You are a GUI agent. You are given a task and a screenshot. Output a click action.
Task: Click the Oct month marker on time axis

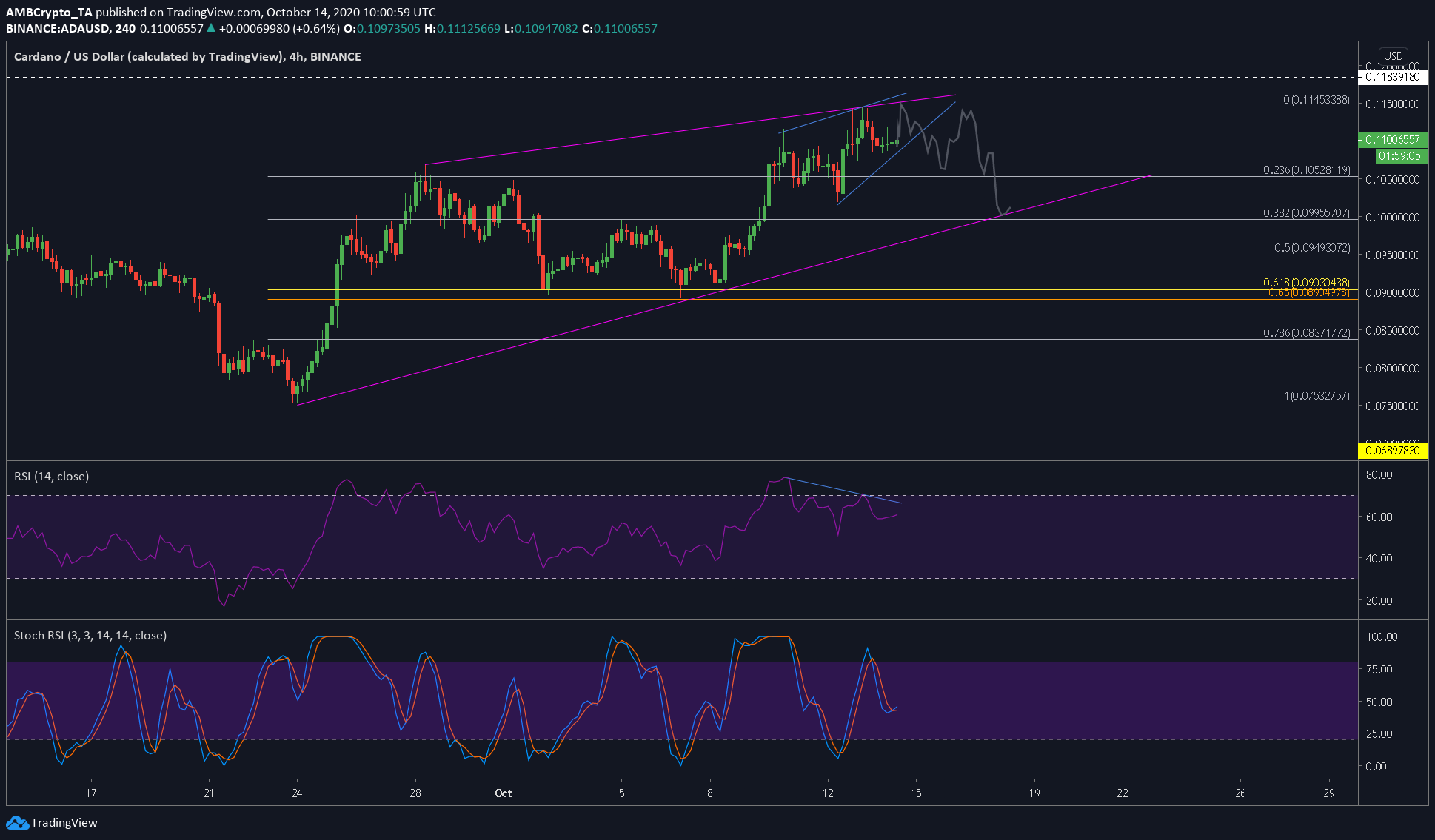[x=504, y=793]
